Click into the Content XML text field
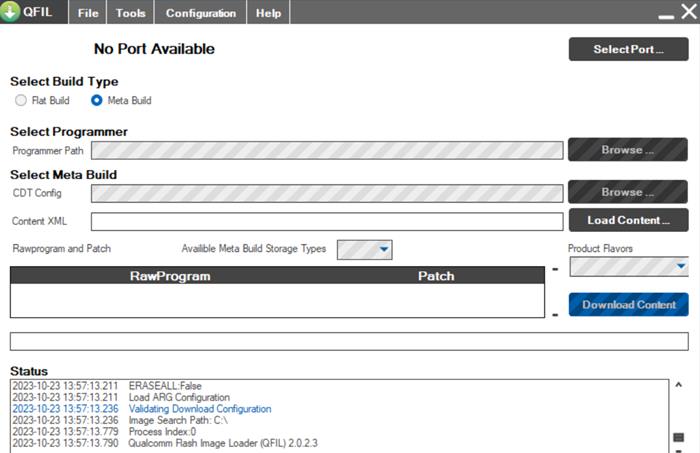 pos(327,221)
